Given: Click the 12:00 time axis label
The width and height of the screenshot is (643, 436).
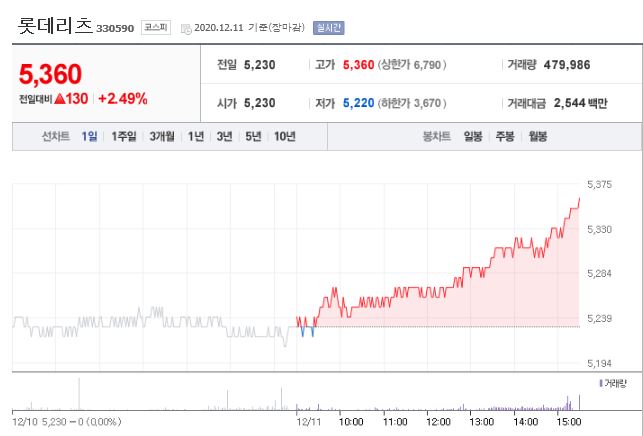Looking at the screenshot, I should click(438, 422).
